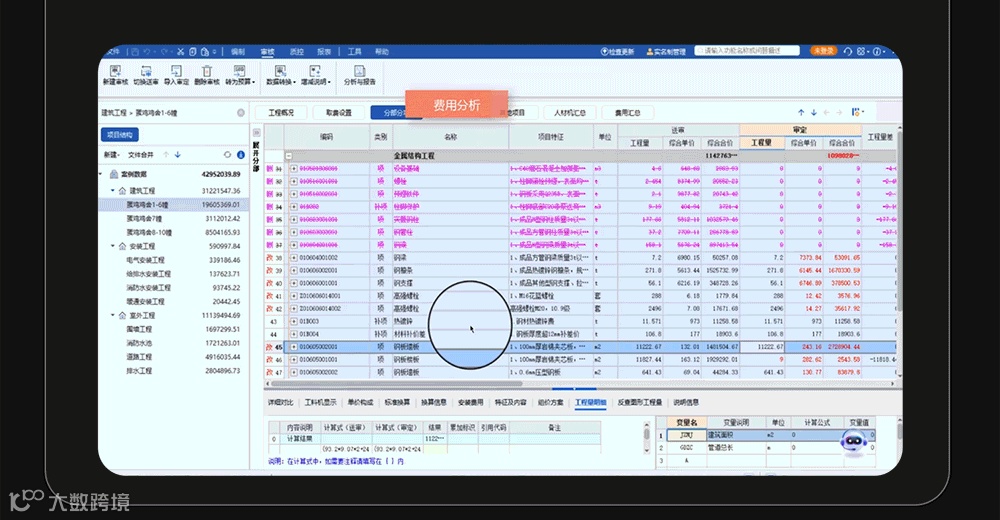Expand row 45 code 010605002001
Image resolution: width=1000 pixels, height=520 pixels.
[294, 347]
